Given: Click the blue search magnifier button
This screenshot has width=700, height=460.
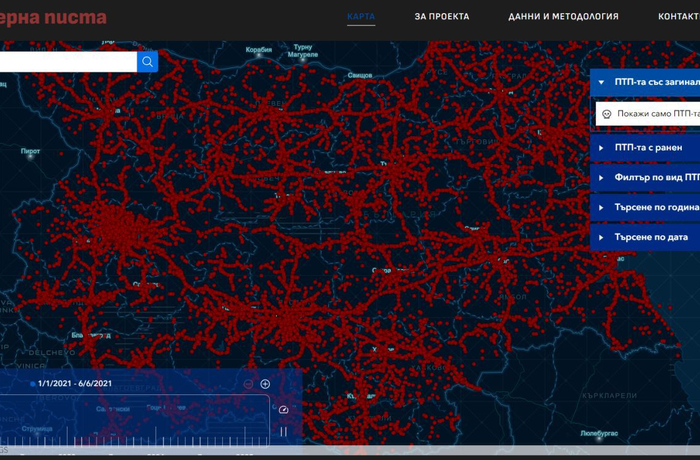Looking at the screenshot, I should point(147,62).
